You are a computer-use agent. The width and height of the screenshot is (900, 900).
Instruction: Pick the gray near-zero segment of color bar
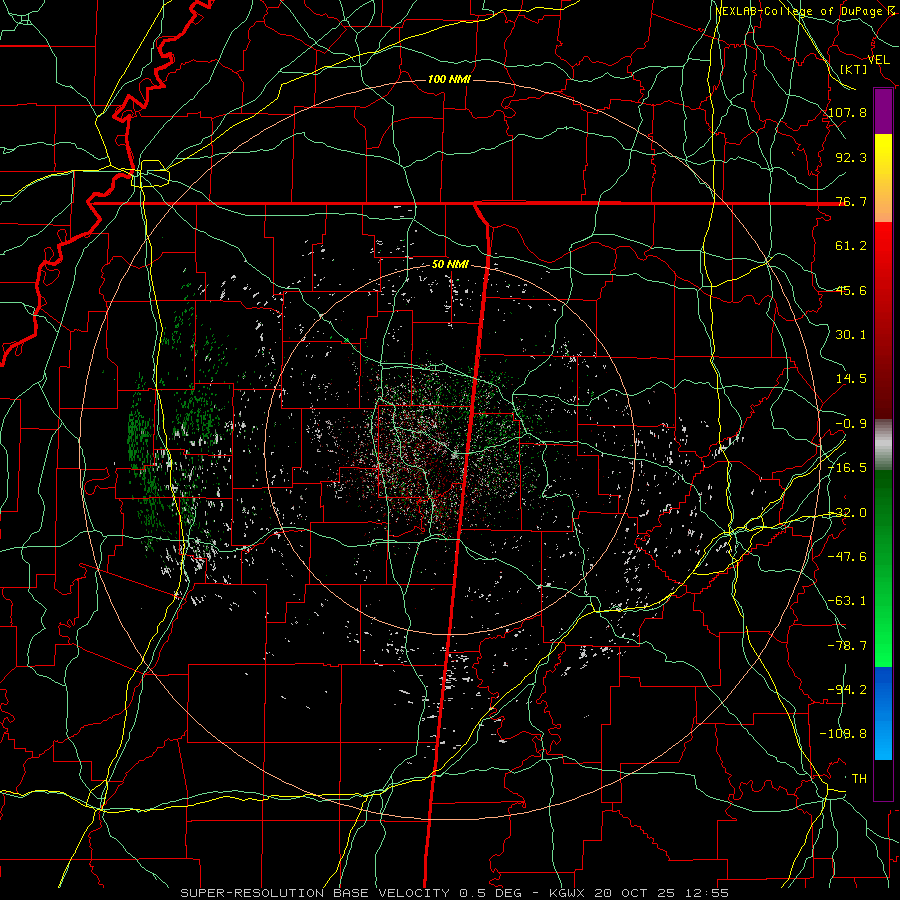pos(883,445)
